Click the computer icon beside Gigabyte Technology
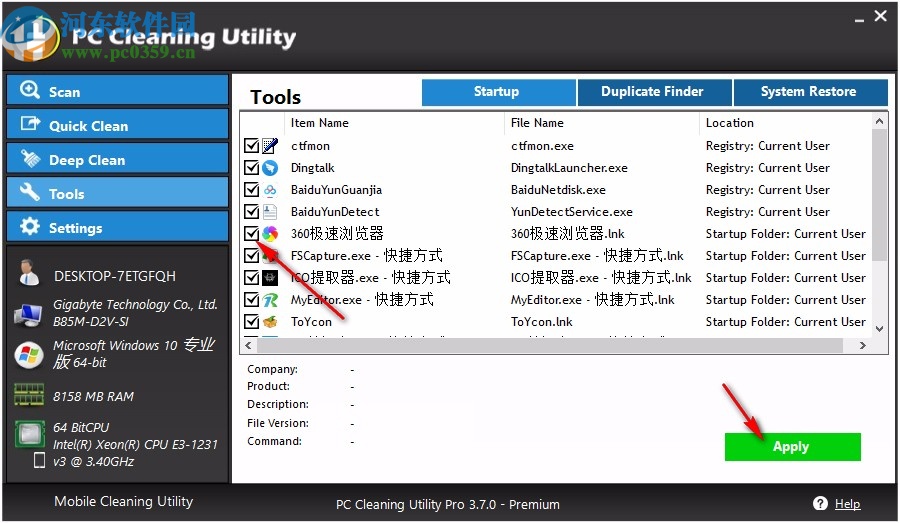Screen dimensions: 900x523 click(x=28, y=315)
